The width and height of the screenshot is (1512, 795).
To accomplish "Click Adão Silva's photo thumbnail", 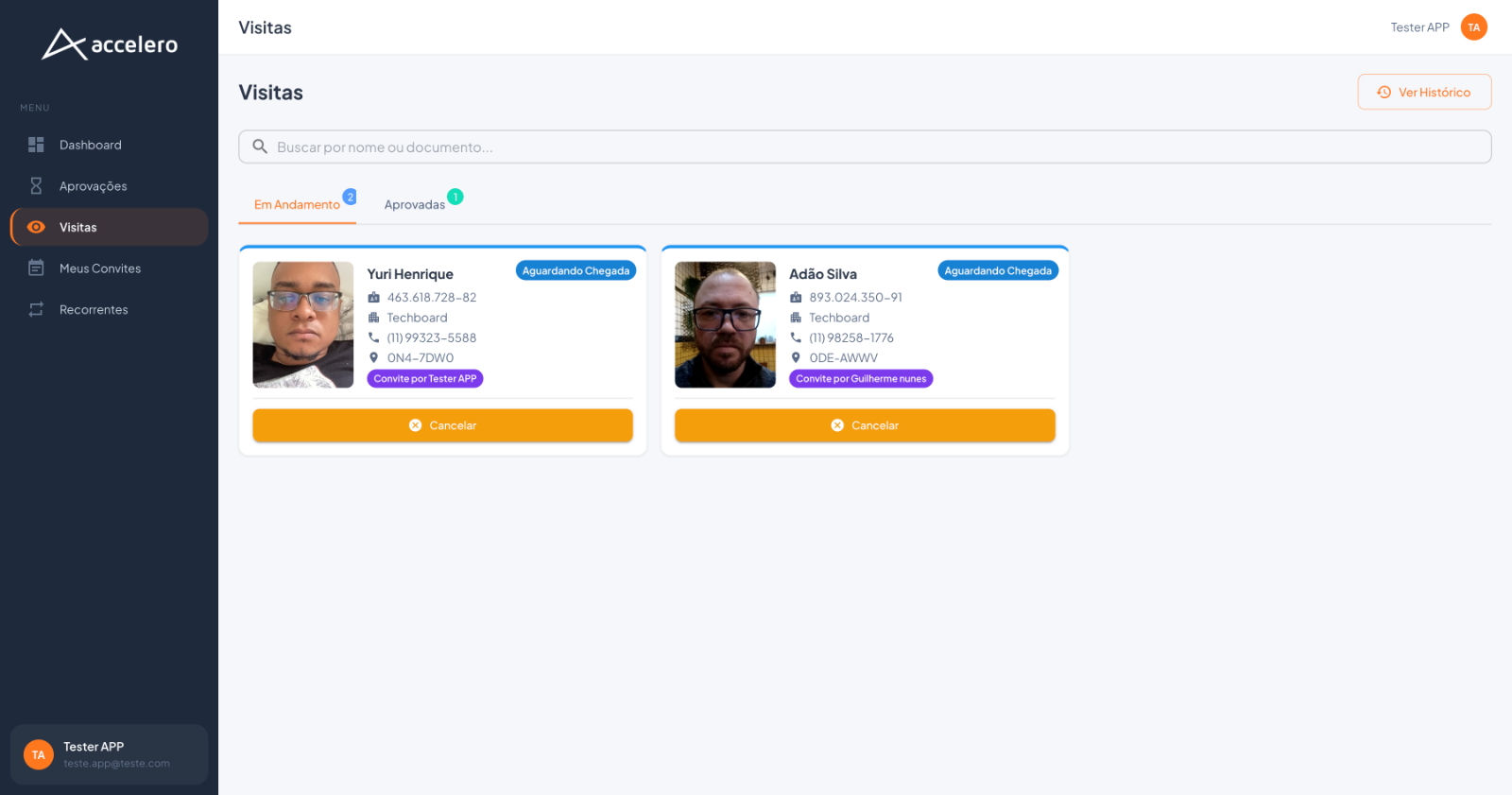I will point(725,324).
